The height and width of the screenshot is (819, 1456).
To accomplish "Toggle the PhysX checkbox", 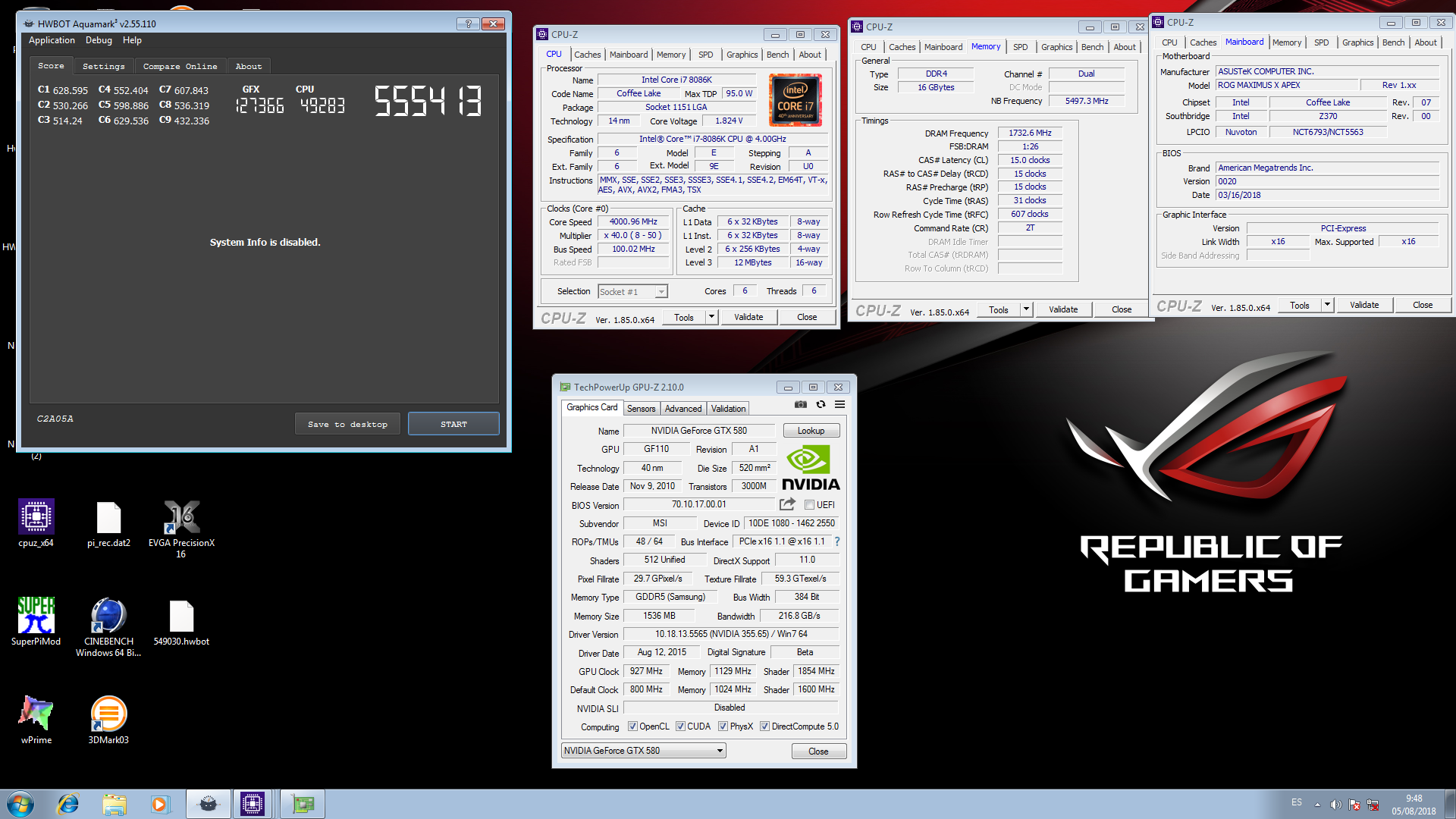I will coord(723,726).
